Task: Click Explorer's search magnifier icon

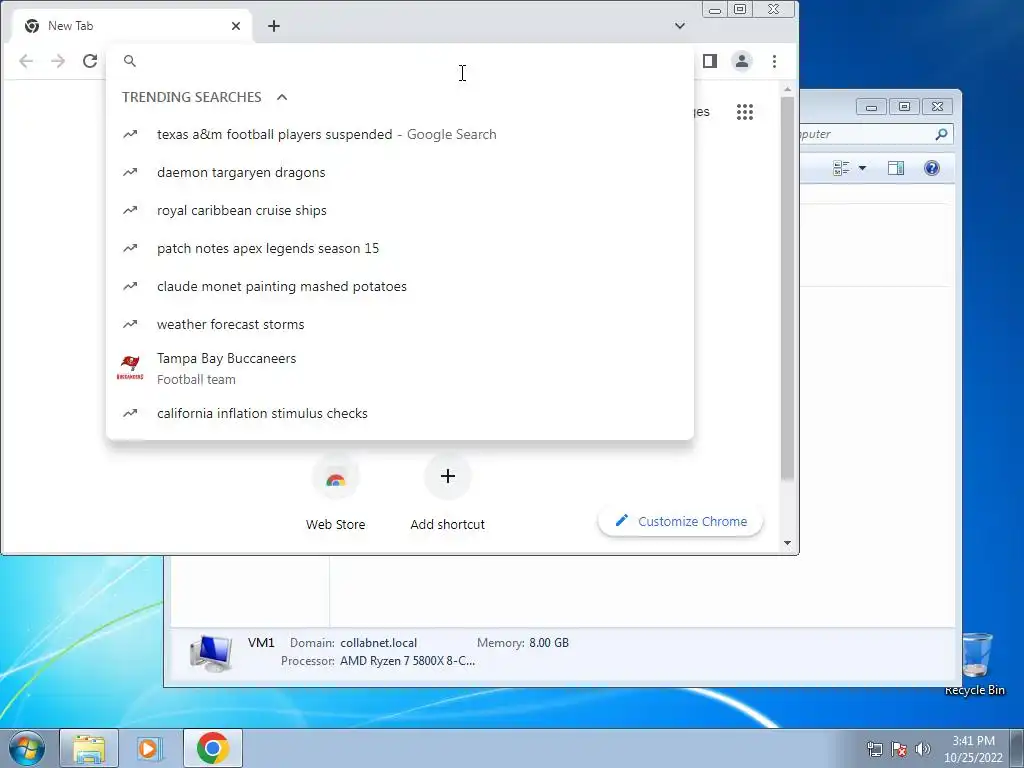Action: tap(941, 134)
